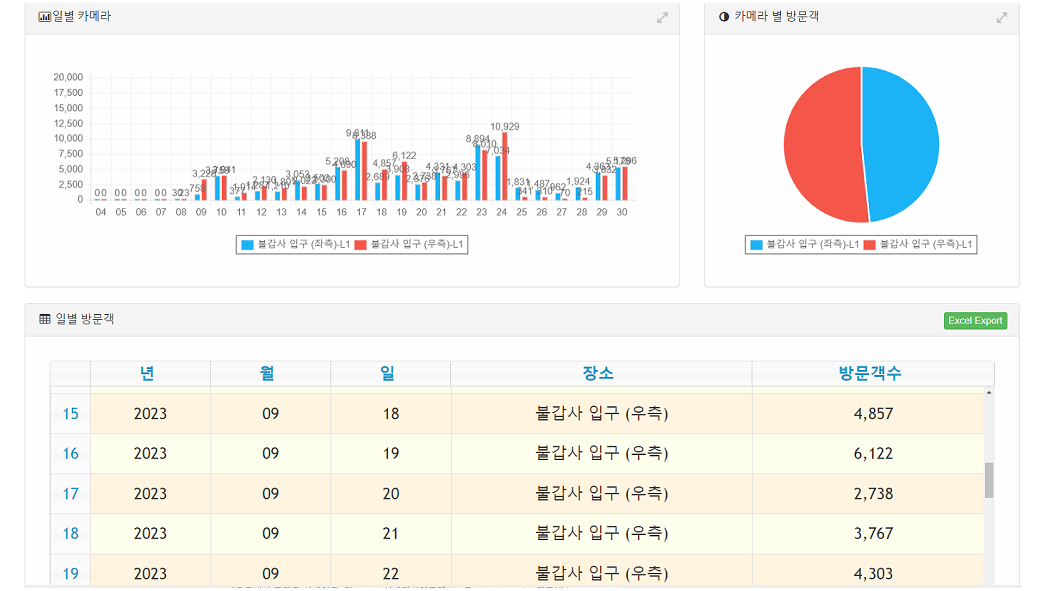Image resolution: width=1050 pixels, height=591 pixels.
Task: Toggle 불갑사 입구 (좌측)-L1 in pie chart legend
Action: pos(804,245)
